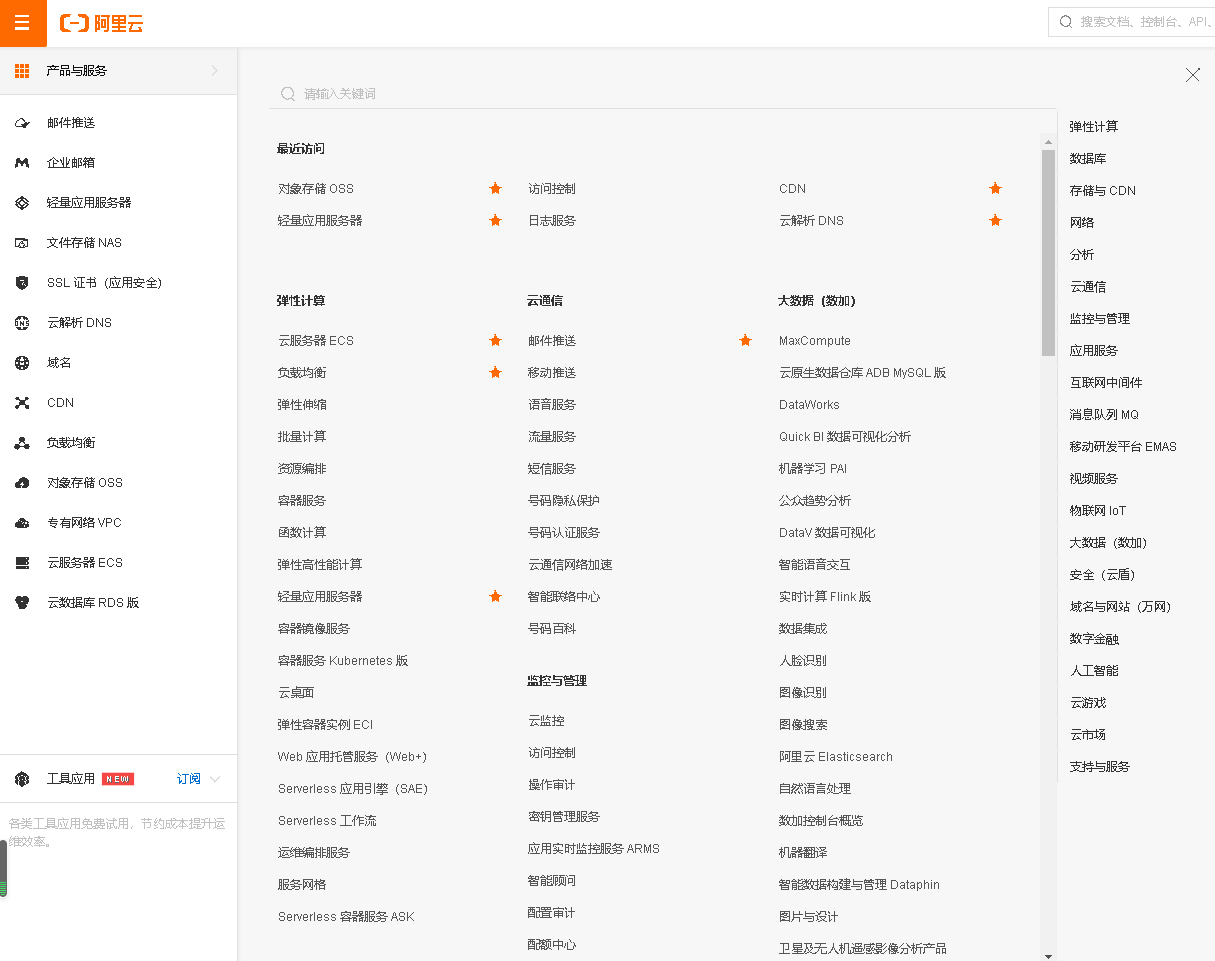Jump to 云市场 category
The image size is (1215, 961).
coord(1088,735)
